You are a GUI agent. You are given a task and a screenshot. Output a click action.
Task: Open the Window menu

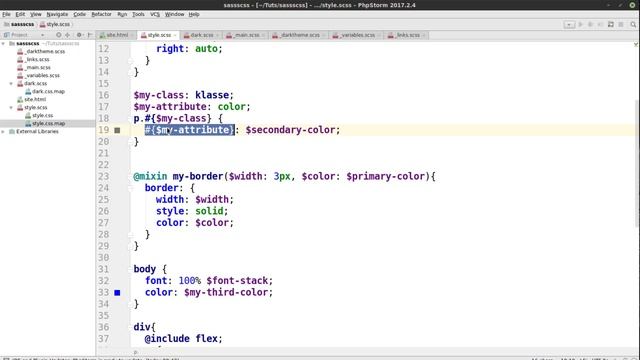pos(174,14)
